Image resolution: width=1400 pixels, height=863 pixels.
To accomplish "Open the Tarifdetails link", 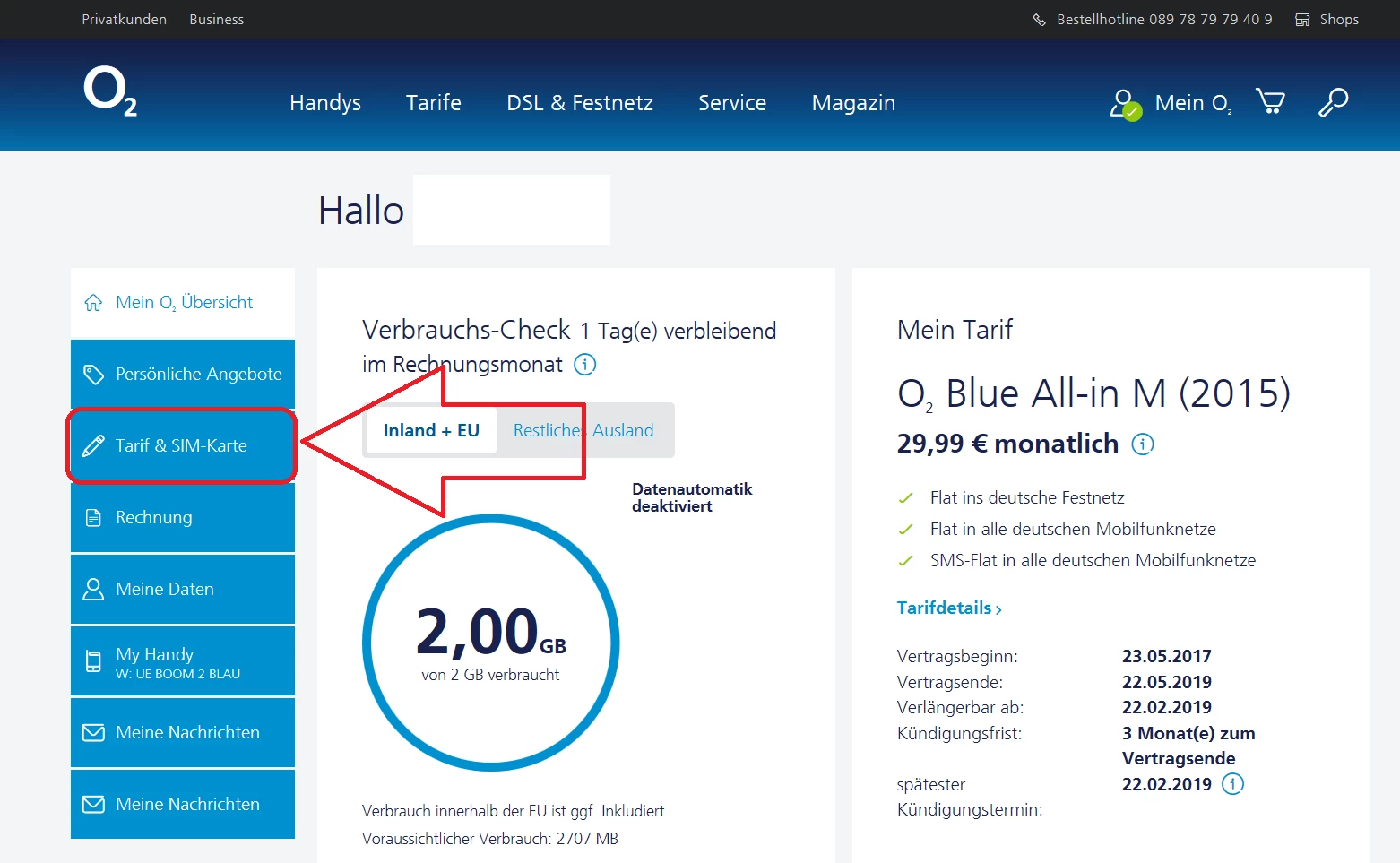I will point(949,608).
